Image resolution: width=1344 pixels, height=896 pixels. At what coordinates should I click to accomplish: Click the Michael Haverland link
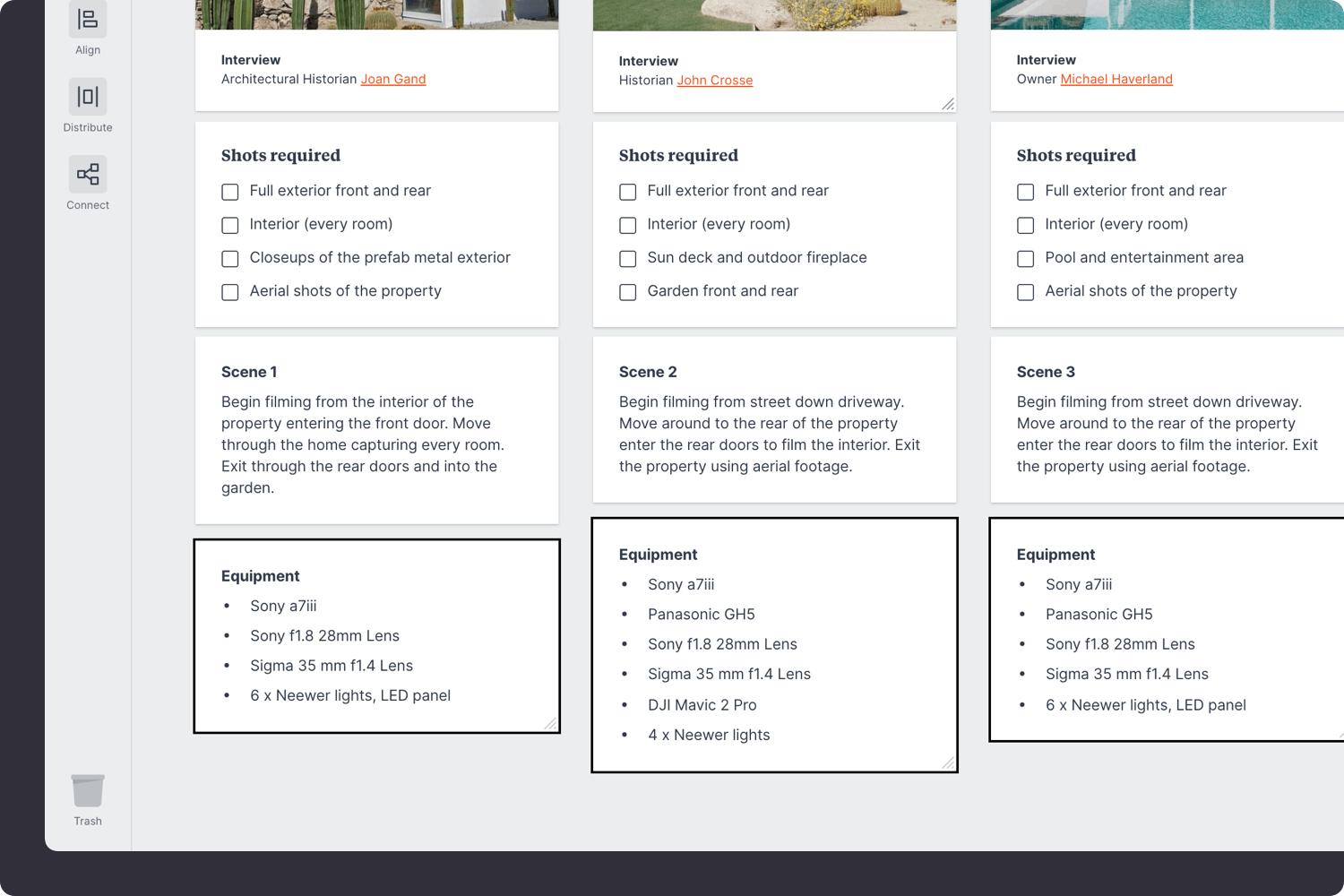(1116, 79)
